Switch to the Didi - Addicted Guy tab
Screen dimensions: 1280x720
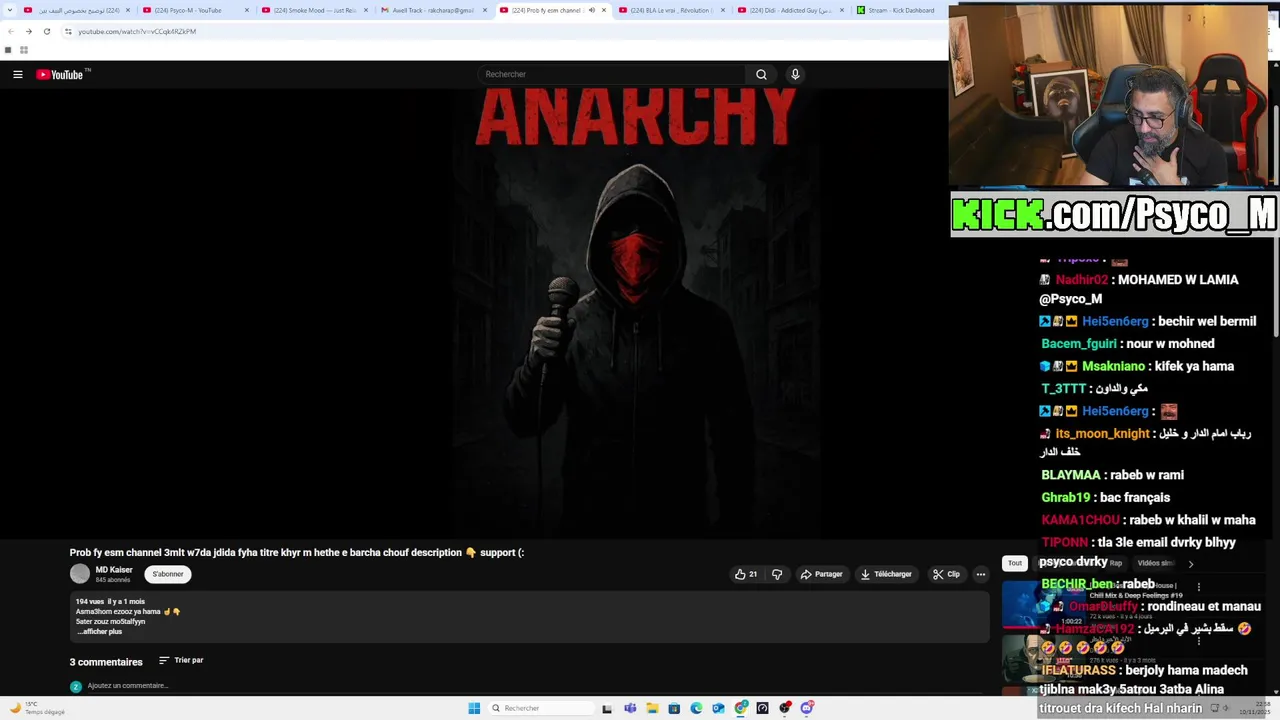pos(790,10)
